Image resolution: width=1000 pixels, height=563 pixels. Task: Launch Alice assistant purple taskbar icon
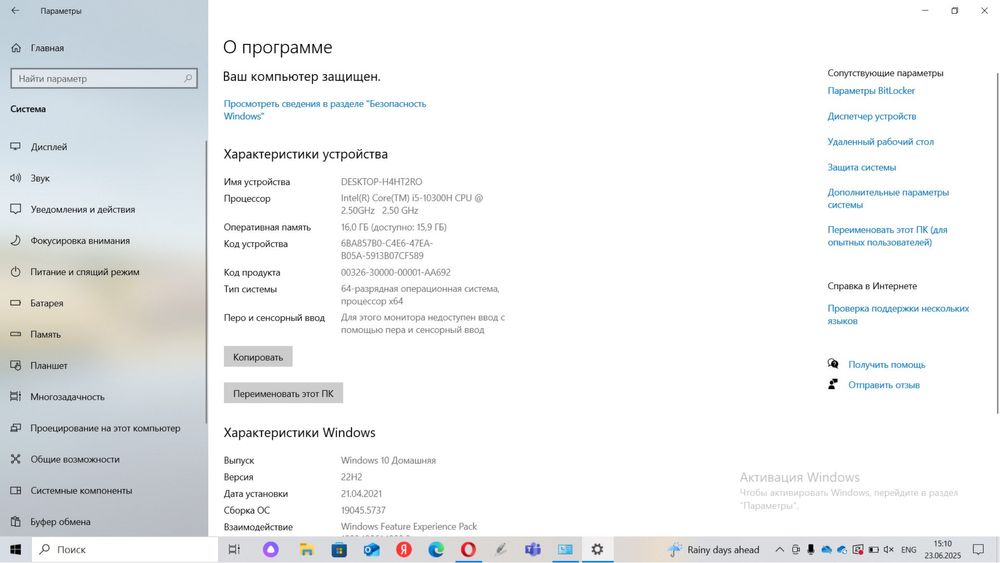[x=270, y=550]
